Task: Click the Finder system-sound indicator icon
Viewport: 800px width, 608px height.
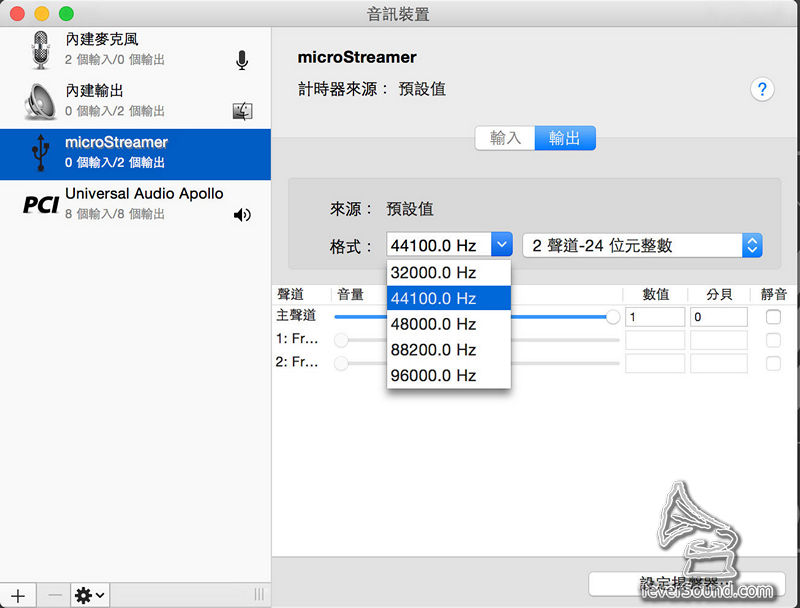Action: (x=242, y=111)
